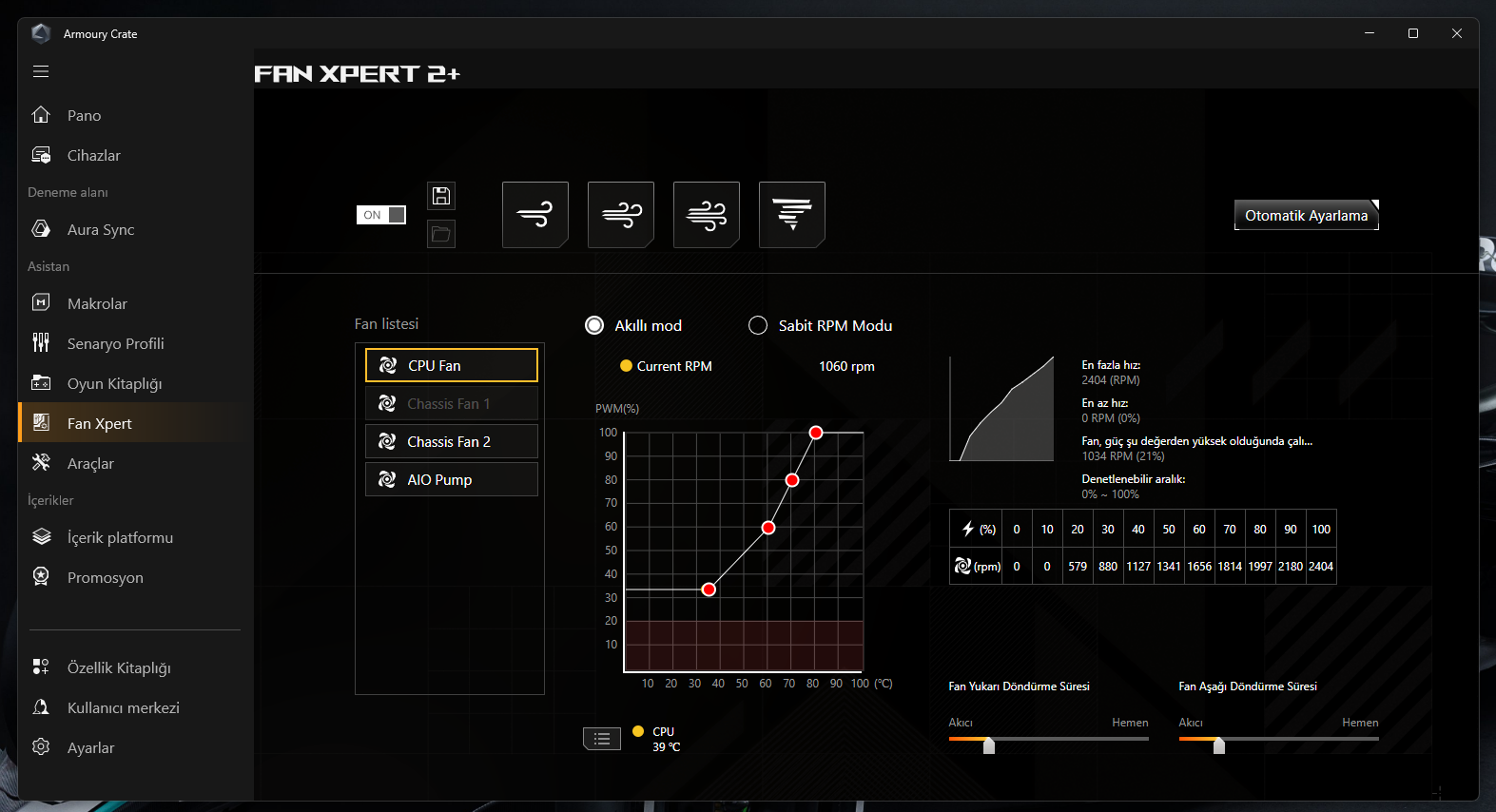Click the Current RPM legend label

pos(674,366)
